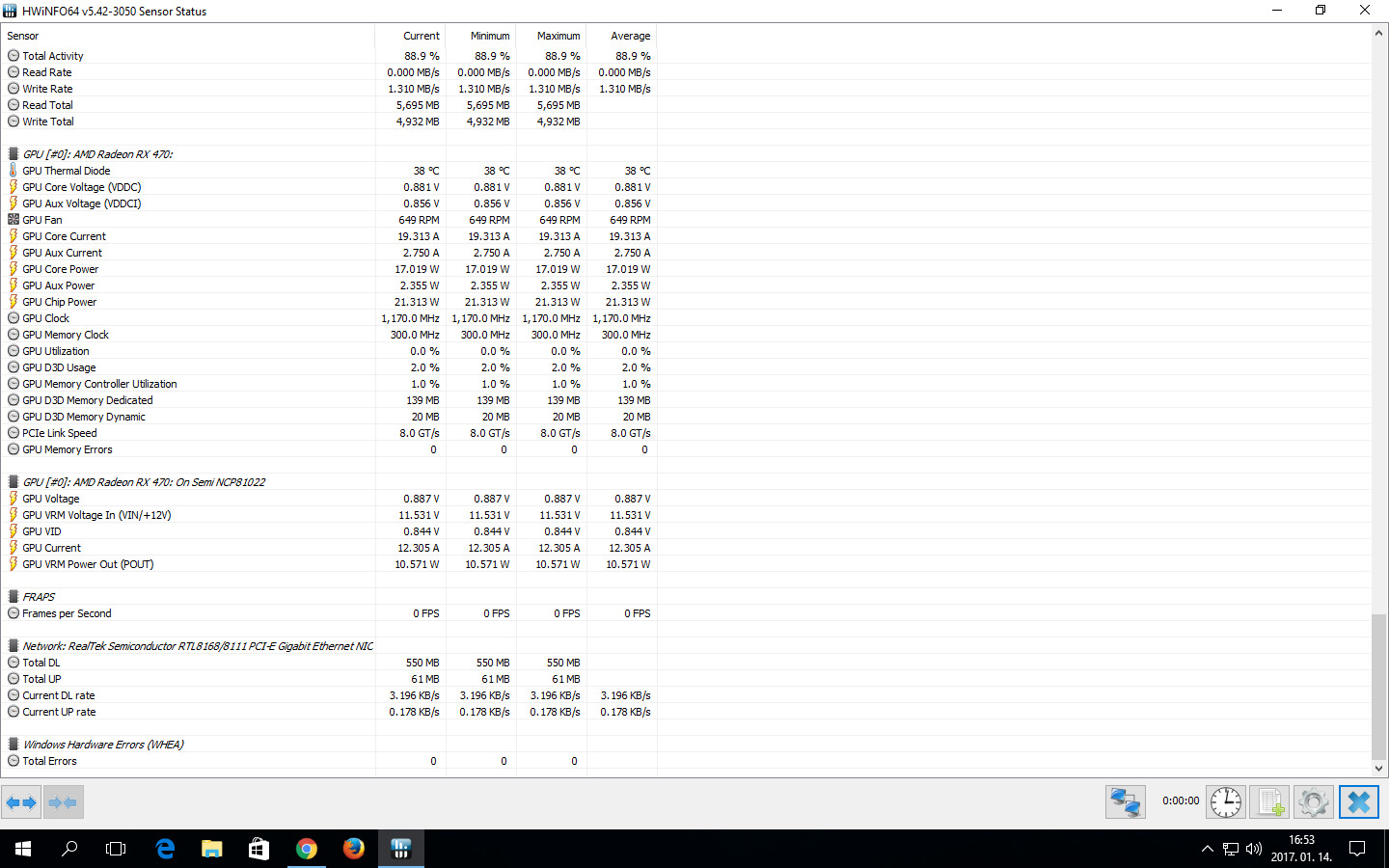
Task: Select the GPU Memory Errors row
Action: pyautogui.click(x=329, y=449)
